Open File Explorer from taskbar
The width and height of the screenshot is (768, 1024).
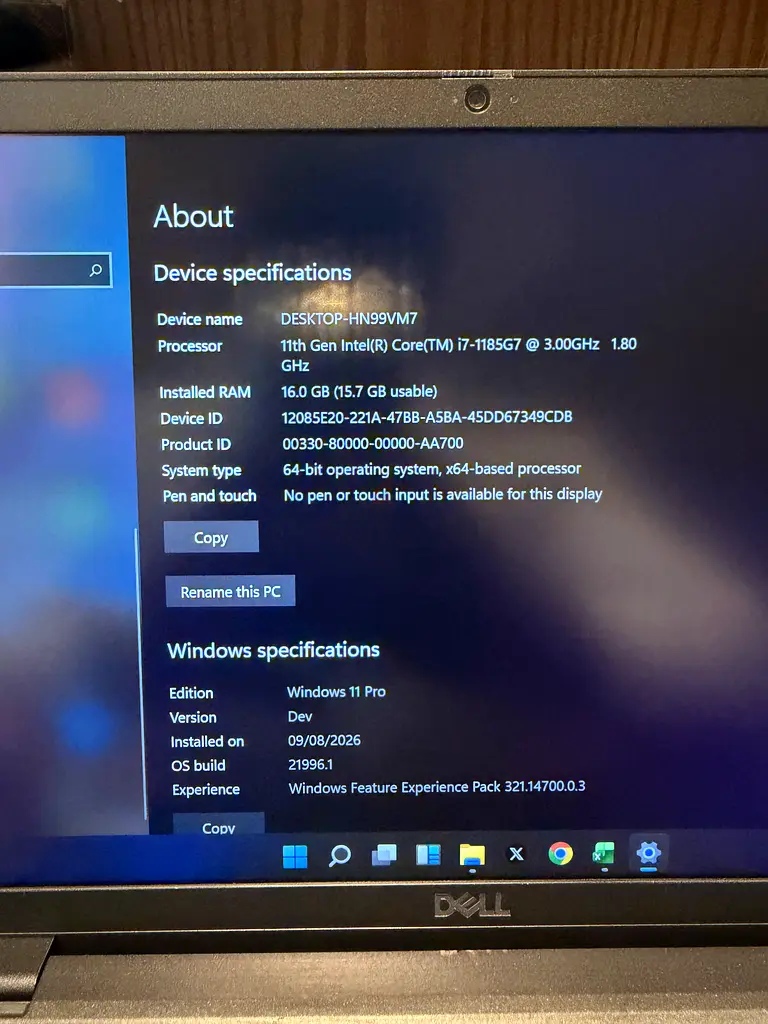[472, 854]
